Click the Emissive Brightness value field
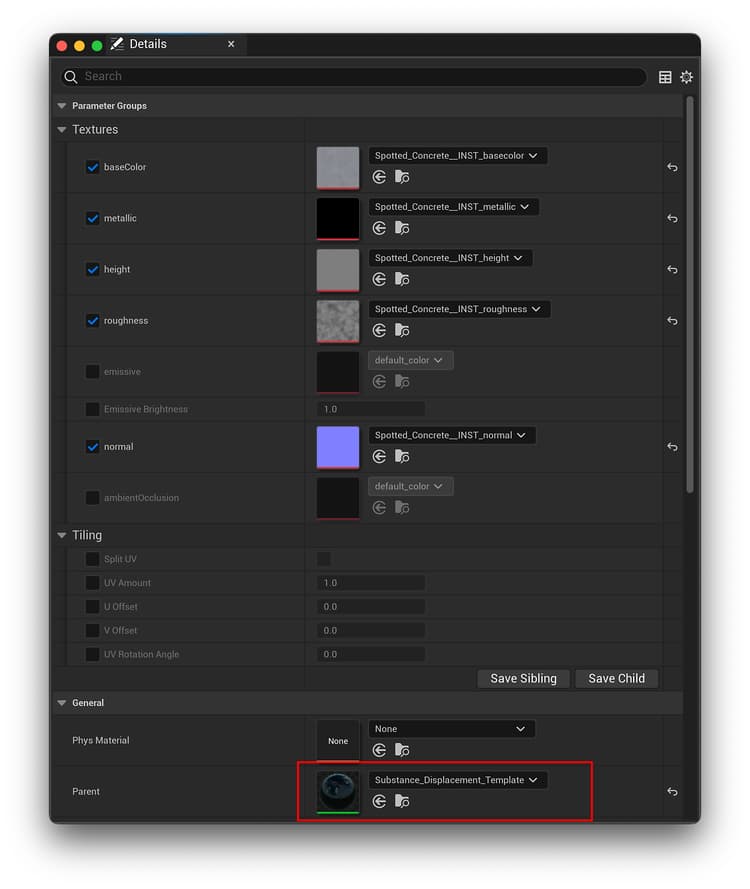Viewport: 750px width, 889px height. pos(371,409)
